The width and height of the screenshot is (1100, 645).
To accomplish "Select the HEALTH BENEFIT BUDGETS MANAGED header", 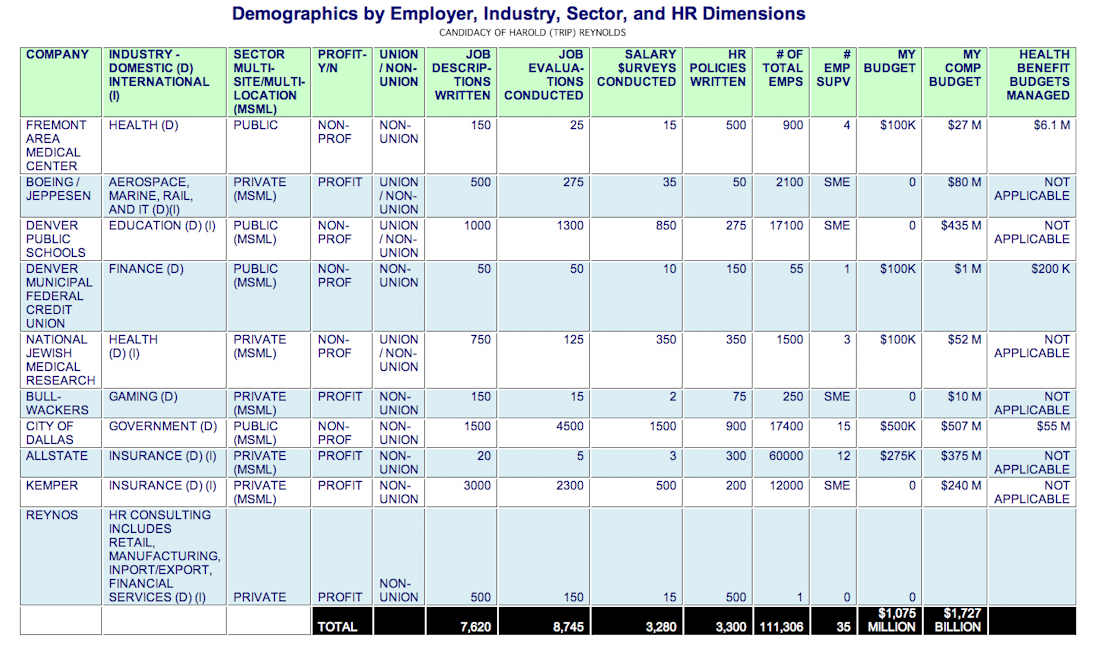I will tap(1032, 82).
